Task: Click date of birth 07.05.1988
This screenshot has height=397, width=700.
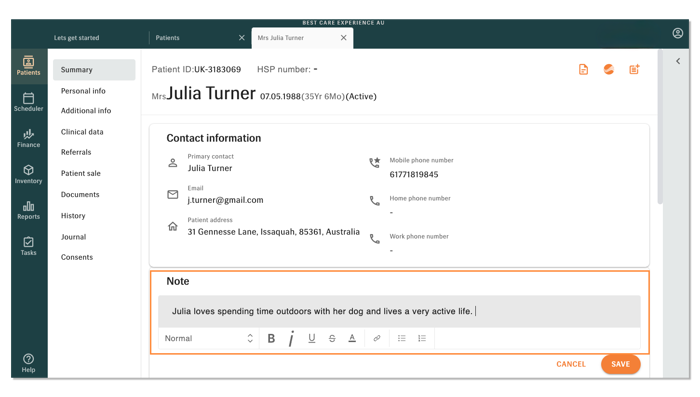Action: tap(280, 96)
